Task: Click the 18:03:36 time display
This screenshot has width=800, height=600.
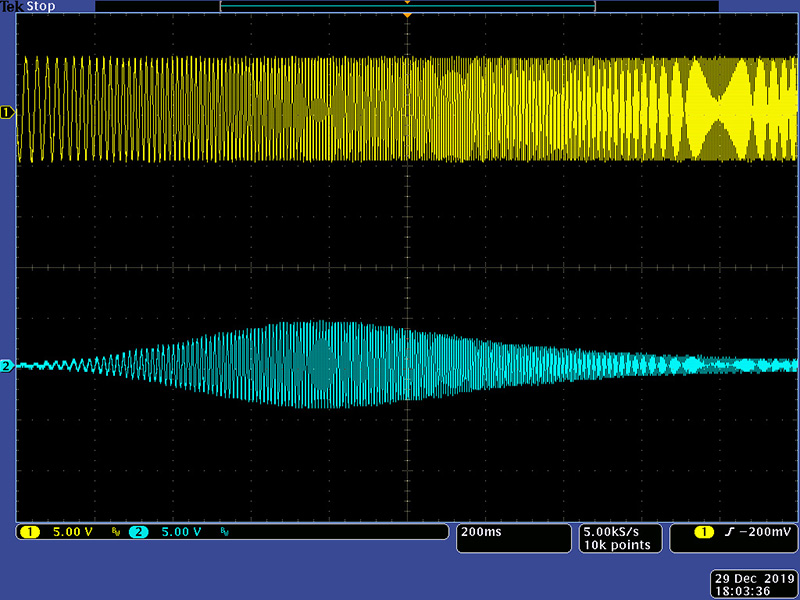Action: pos(750,590)
